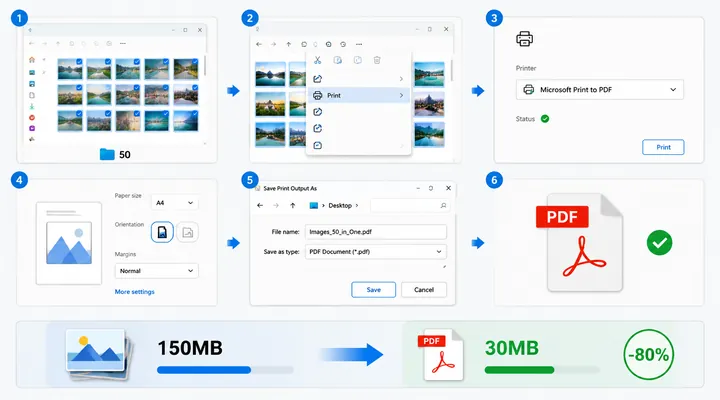Open the three-dots menu in step 1 toolbar
This screenshot has height=400, width=720.
click(123, 44)
